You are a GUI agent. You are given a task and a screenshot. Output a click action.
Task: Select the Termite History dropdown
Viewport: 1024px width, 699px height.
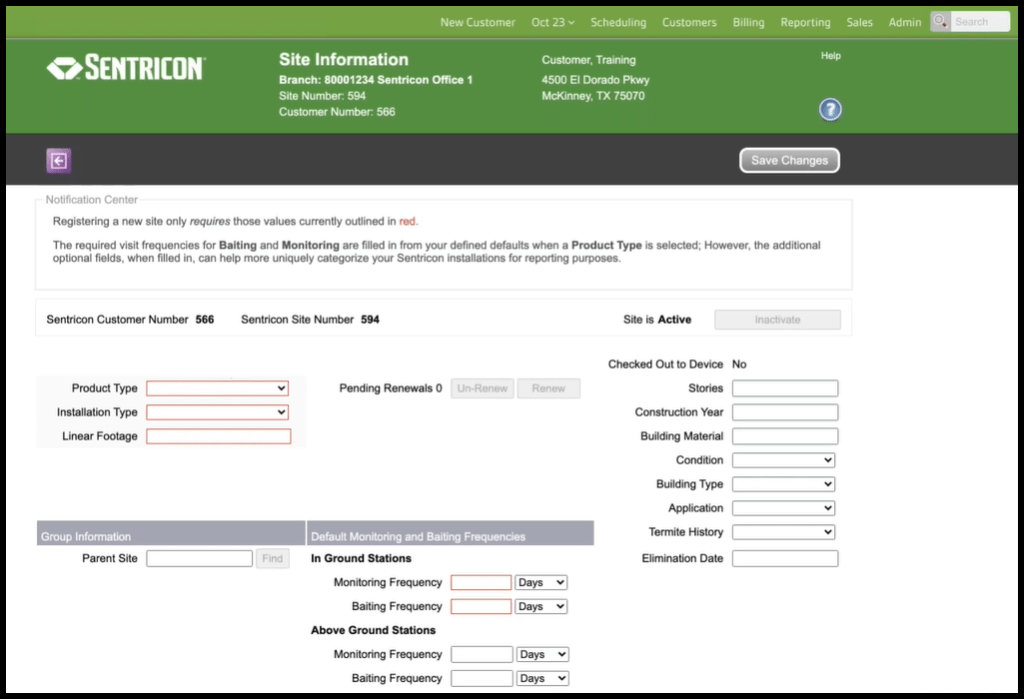(783, 532)
